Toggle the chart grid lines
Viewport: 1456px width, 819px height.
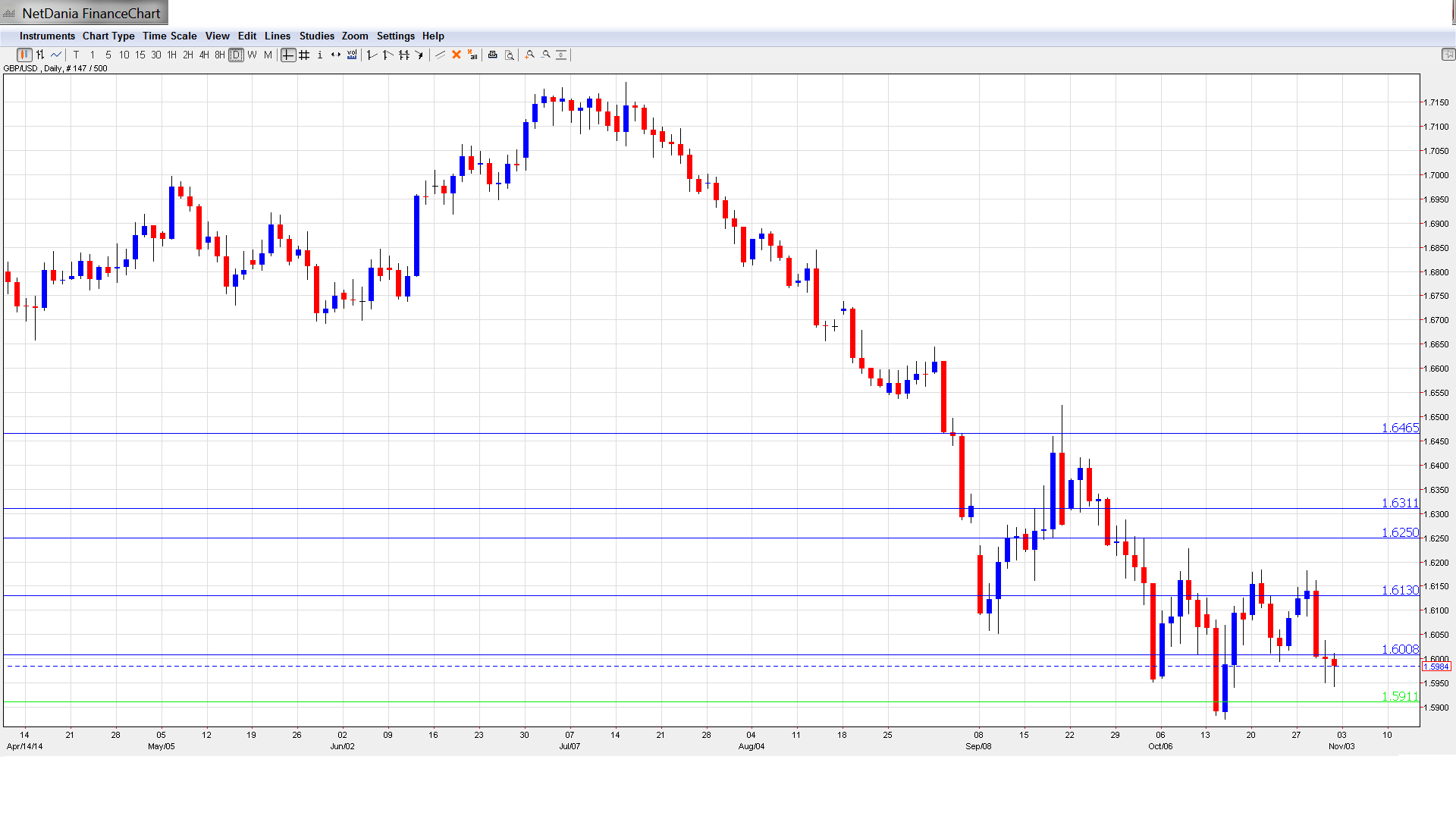coord(304,55)
